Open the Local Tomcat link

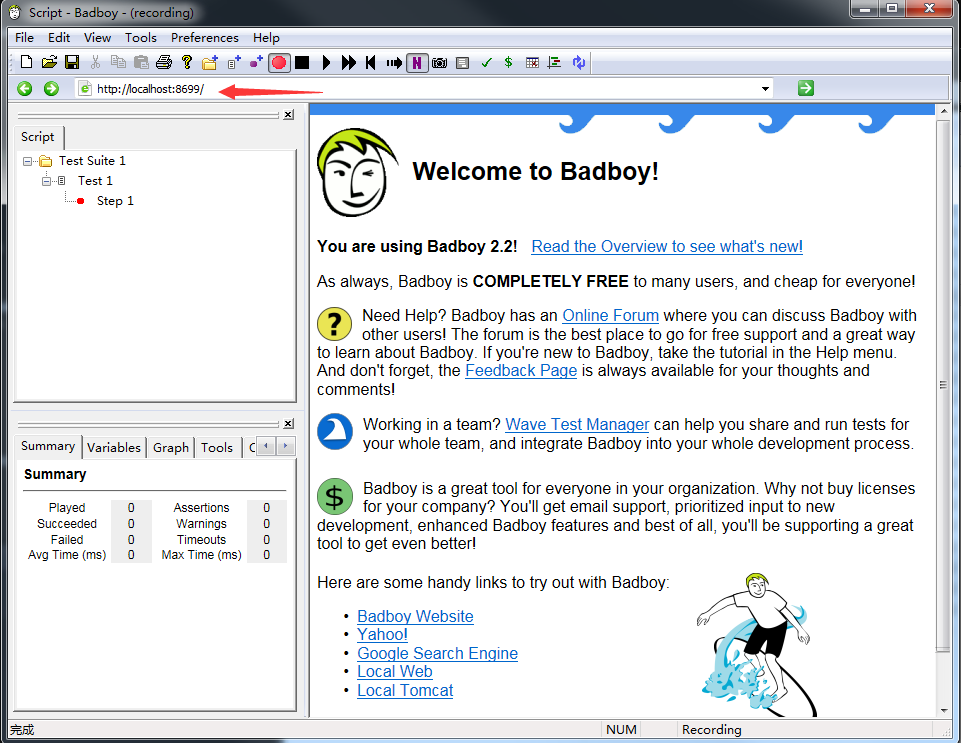(405, 691)
